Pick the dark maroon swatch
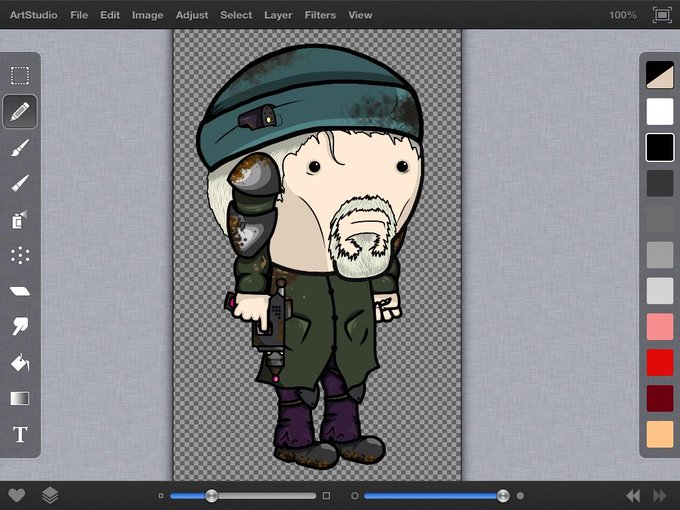This screenshot has height=510, width=680. [x=660, y=398]
